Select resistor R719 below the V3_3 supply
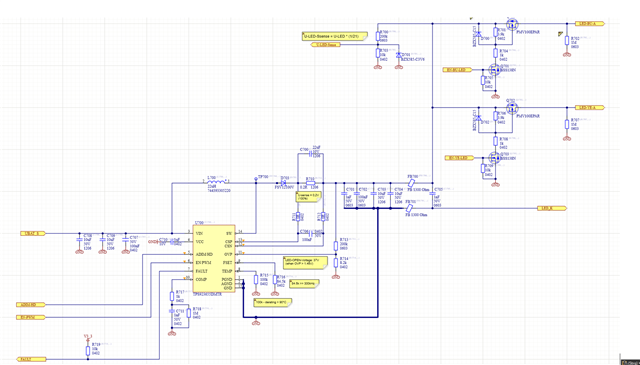Screen dimensions: 640x365 88,351
